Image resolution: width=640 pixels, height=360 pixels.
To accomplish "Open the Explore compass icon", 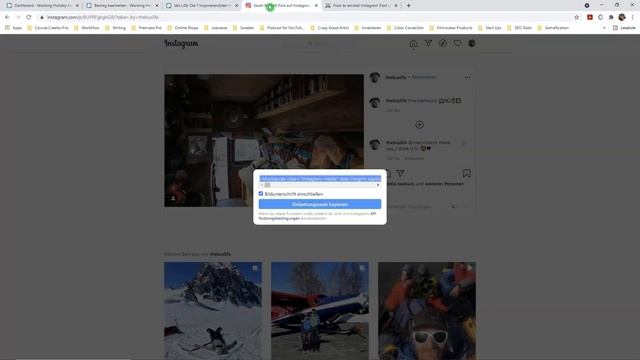I will [442, 43].
